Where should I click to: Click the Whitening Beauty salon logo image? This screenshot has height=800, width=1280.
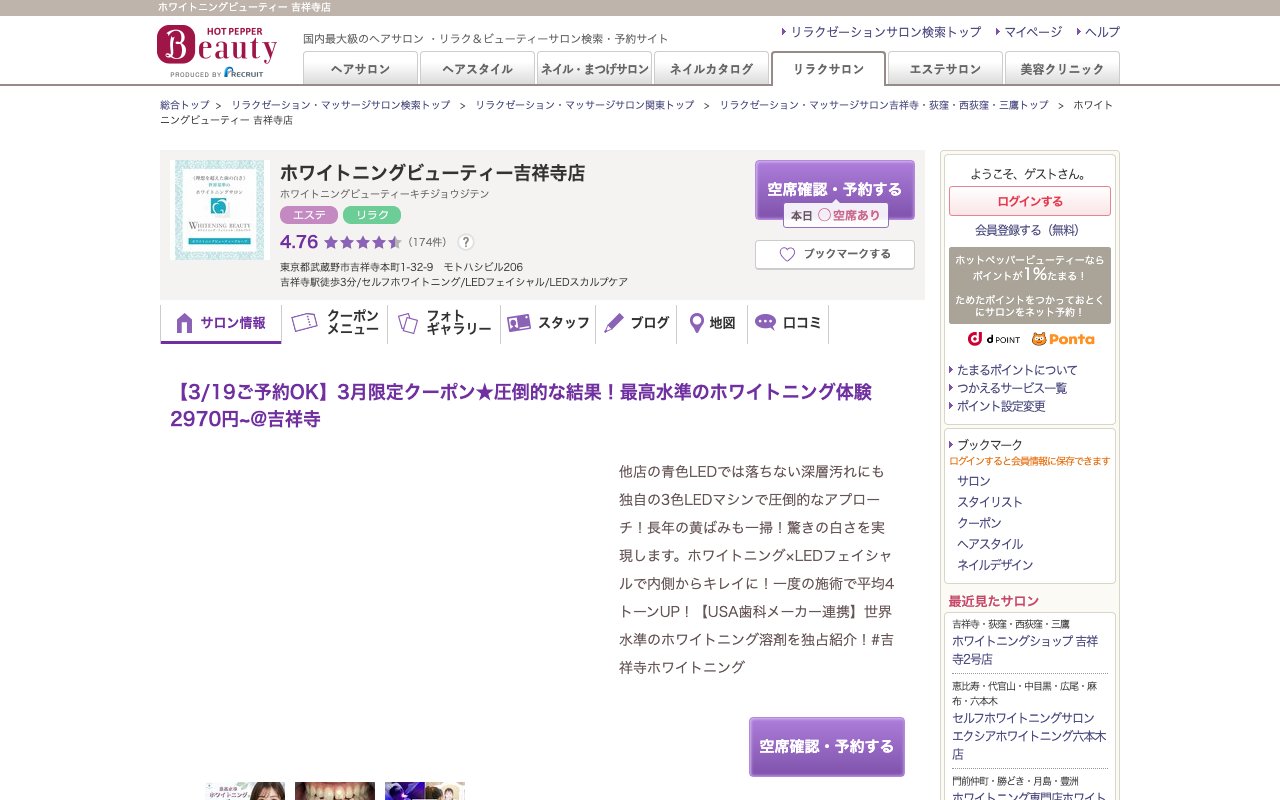220,210
